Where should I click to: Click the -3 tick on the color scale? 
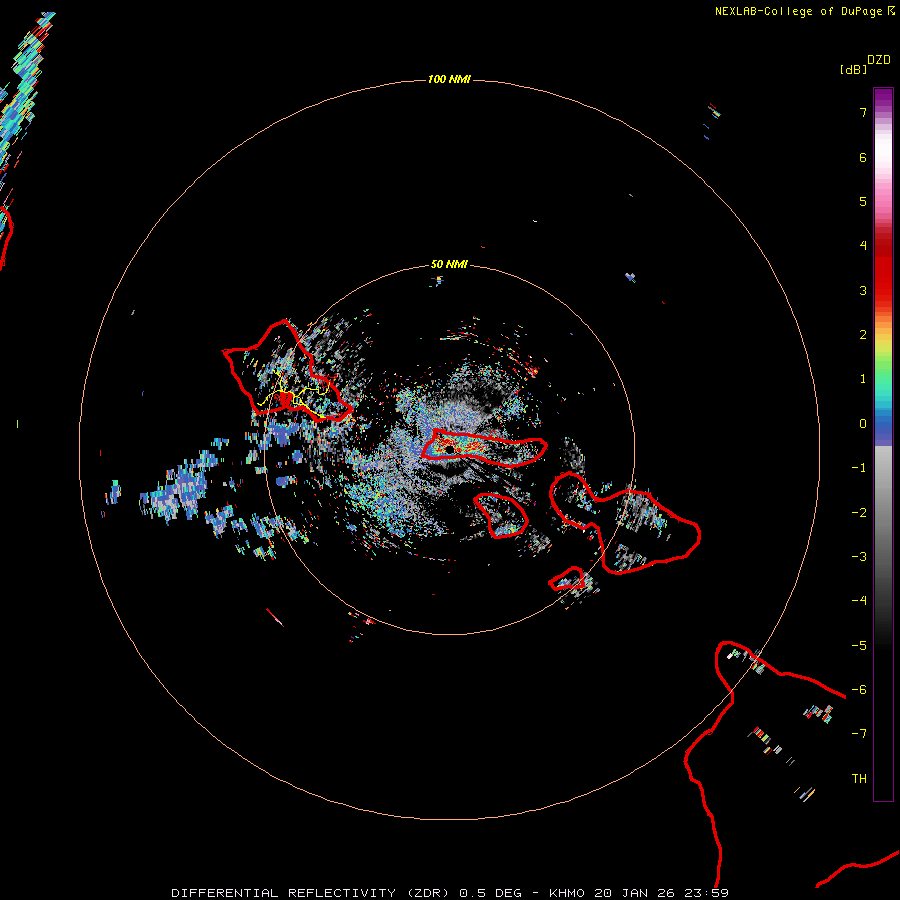[x=859, y=557]
